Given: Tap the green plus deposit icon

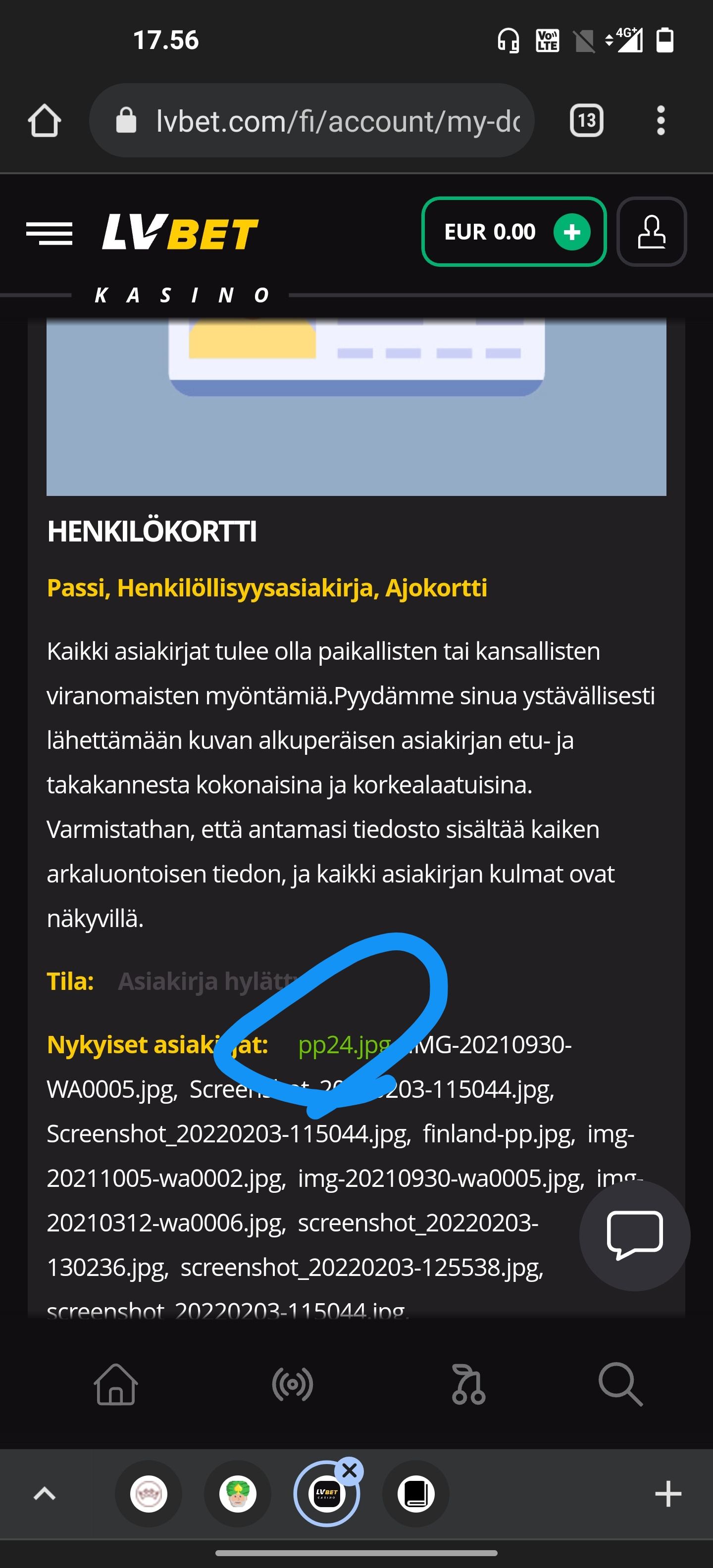Looking at the screenshot, I should 571,232.
